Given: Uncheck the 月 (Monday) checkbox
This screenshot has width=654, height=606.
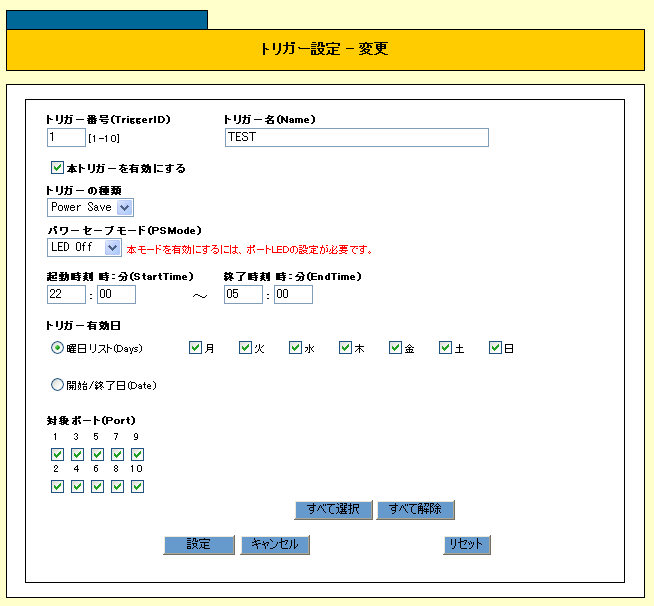Looking at the screenshot, I should [x=195, y=347].
